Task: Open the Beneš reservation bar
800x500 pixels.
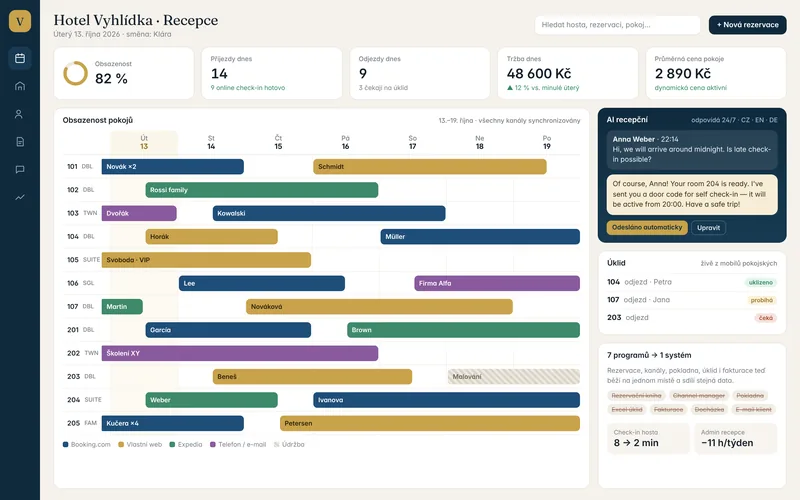Action: tap(312, 377)
